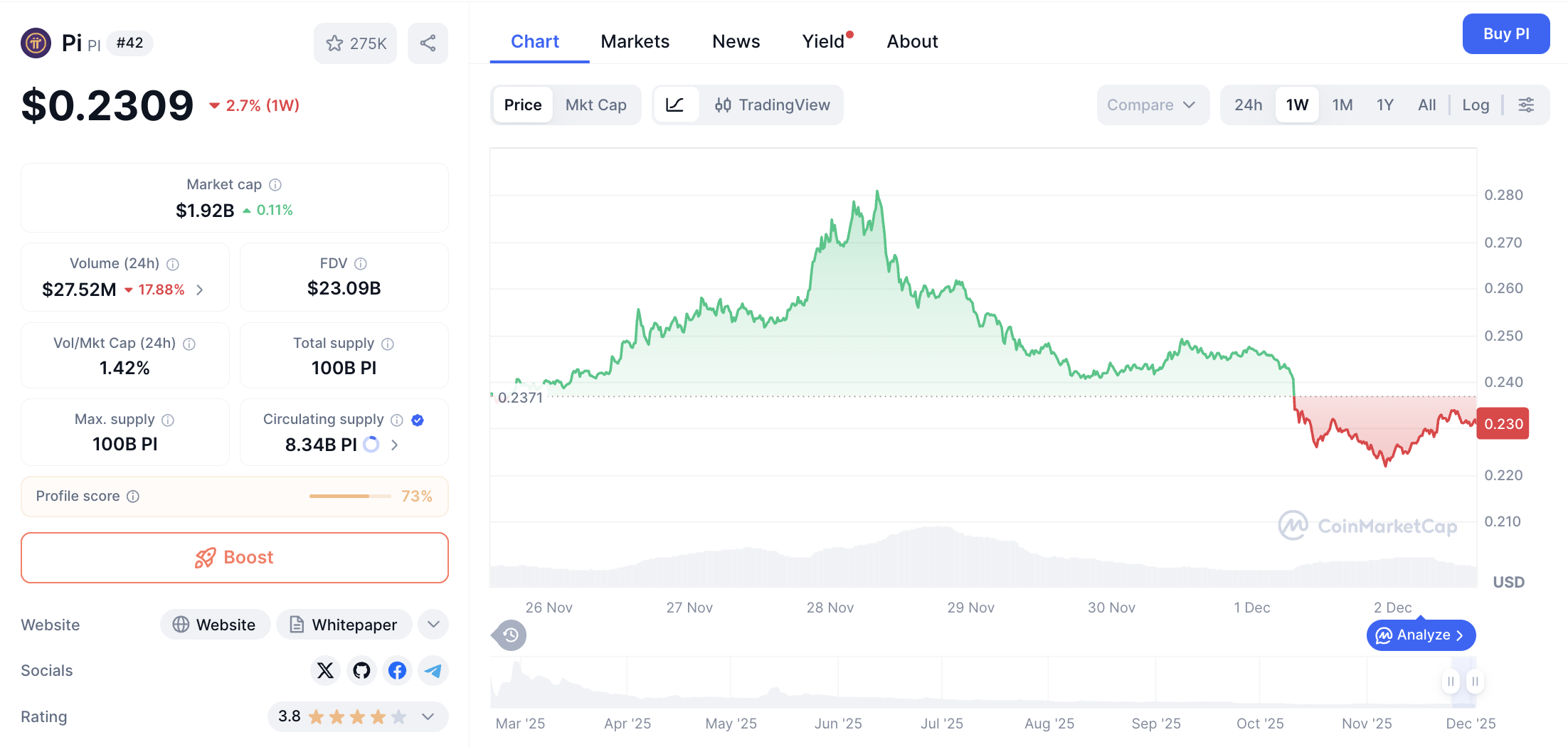Viewport: 1568px width, 747px height.
Task: Expand the website links chevron
Action: (433, 624)
